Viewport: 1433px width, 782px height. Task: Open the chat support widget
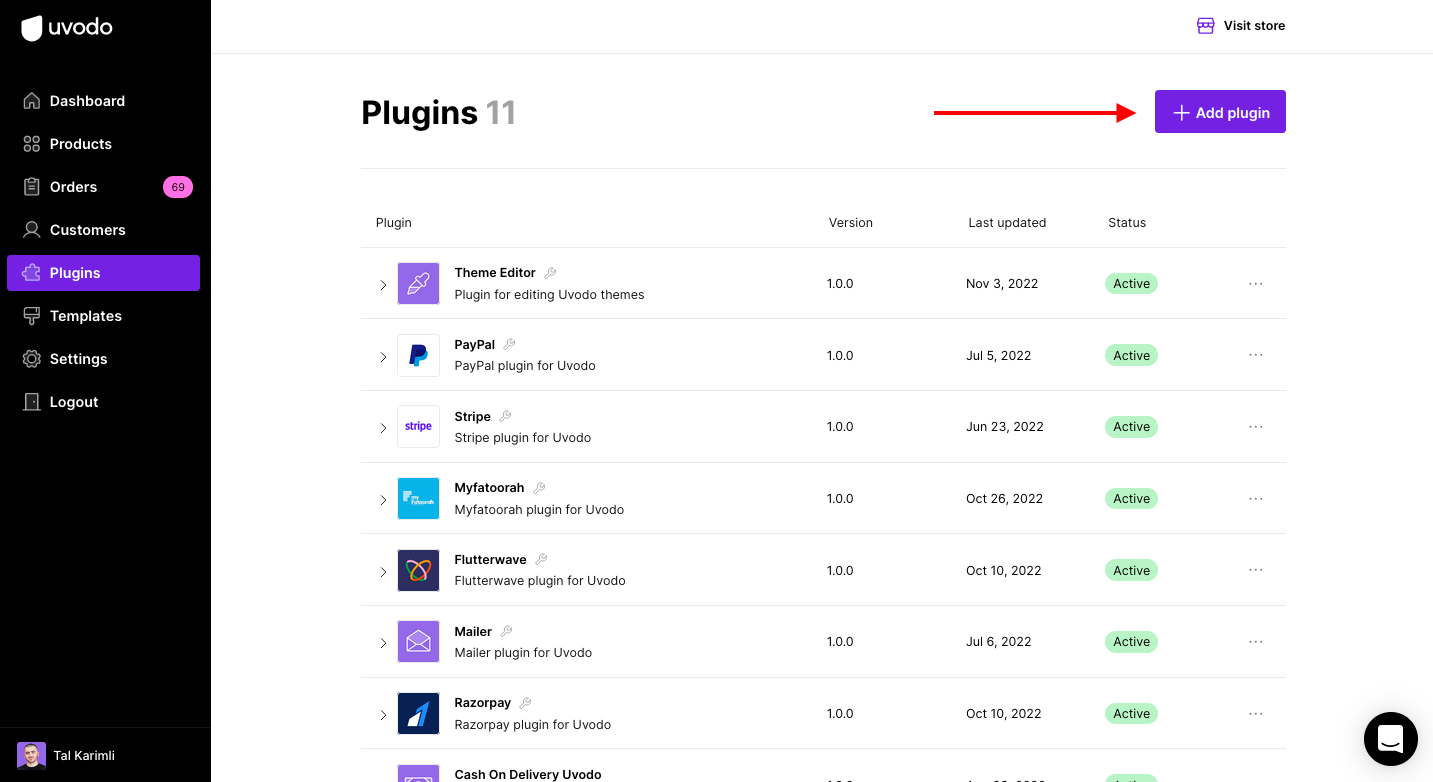[1391, 739]
